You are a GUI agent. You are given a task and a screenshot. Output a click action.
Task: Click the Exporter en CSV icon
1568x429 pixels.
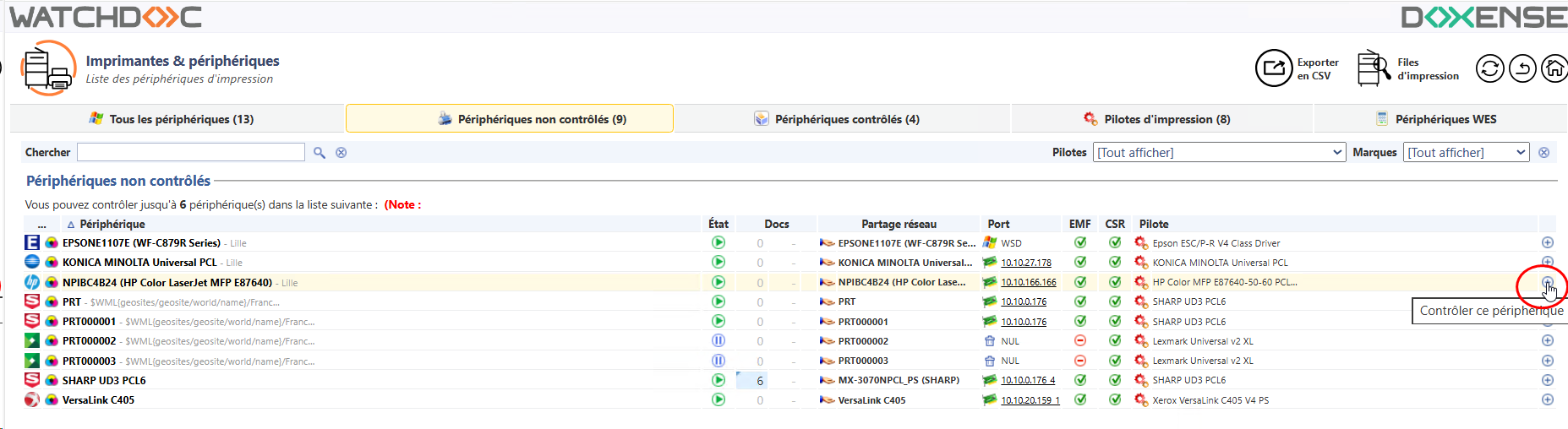click(x=1273, y=68)
